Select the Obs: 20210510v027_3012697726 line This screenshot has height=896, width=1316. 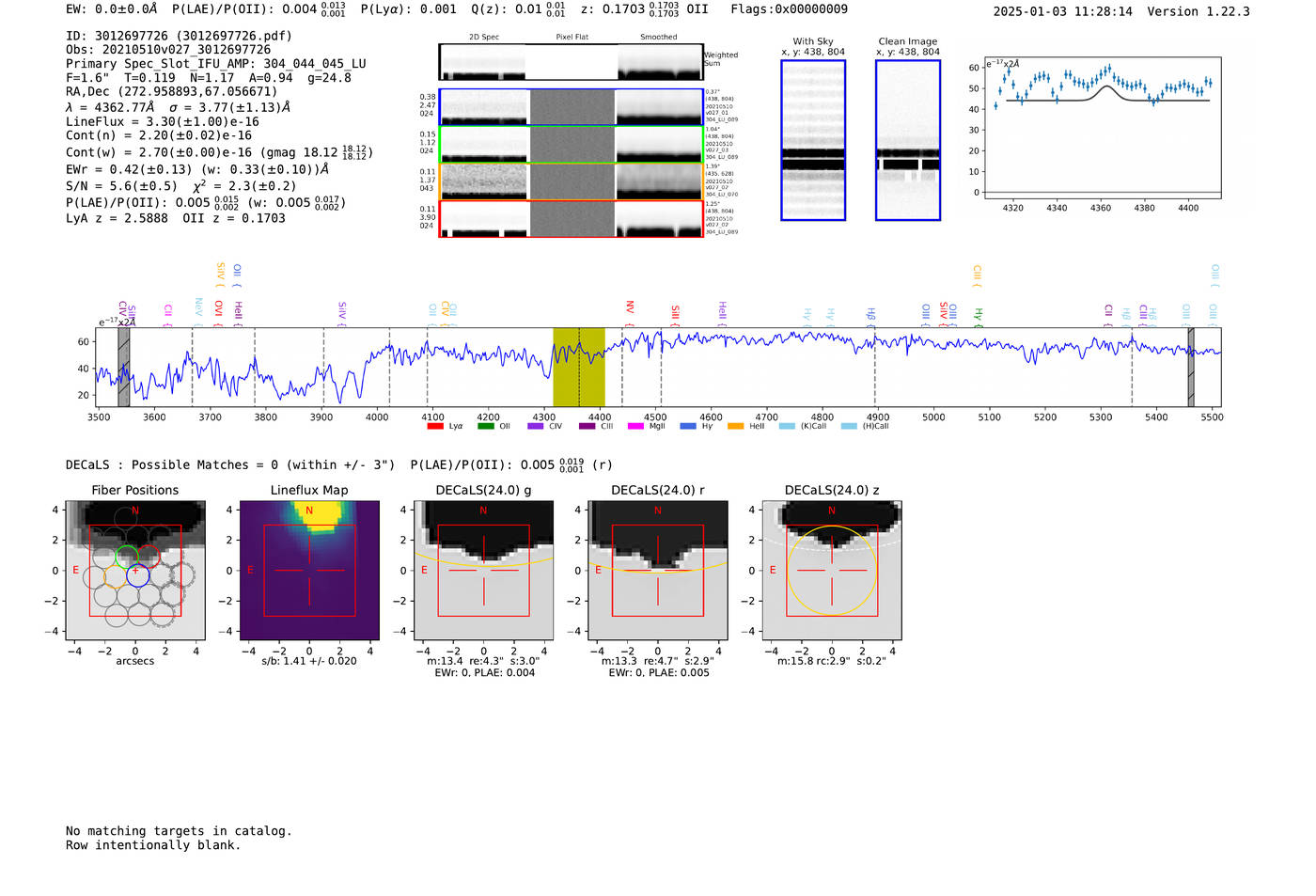click(x=168, y=50)
